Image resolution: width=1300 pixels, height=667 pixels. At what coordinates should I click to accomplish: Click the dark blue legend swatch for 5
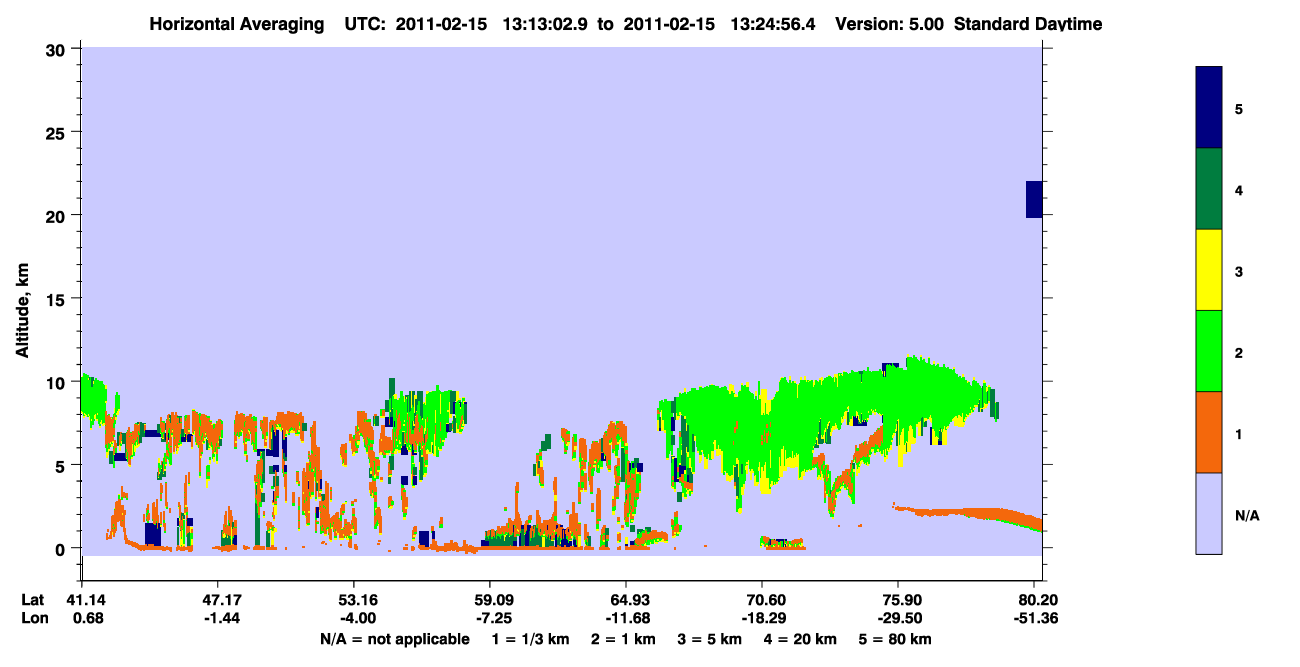coord(1209,107)
